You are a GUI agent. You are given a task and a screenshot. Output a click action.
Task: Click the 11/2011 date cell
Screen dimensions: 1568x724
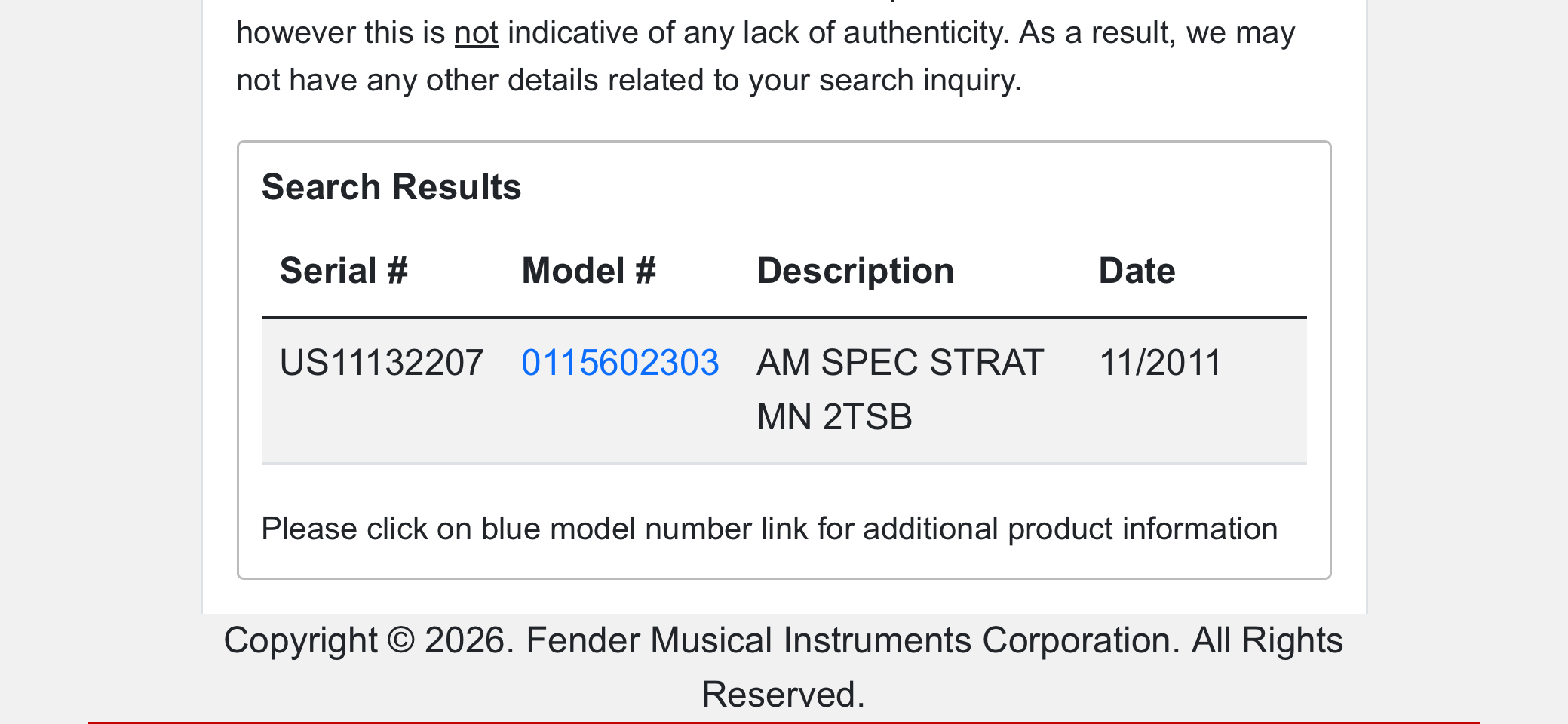point(1159,363)
